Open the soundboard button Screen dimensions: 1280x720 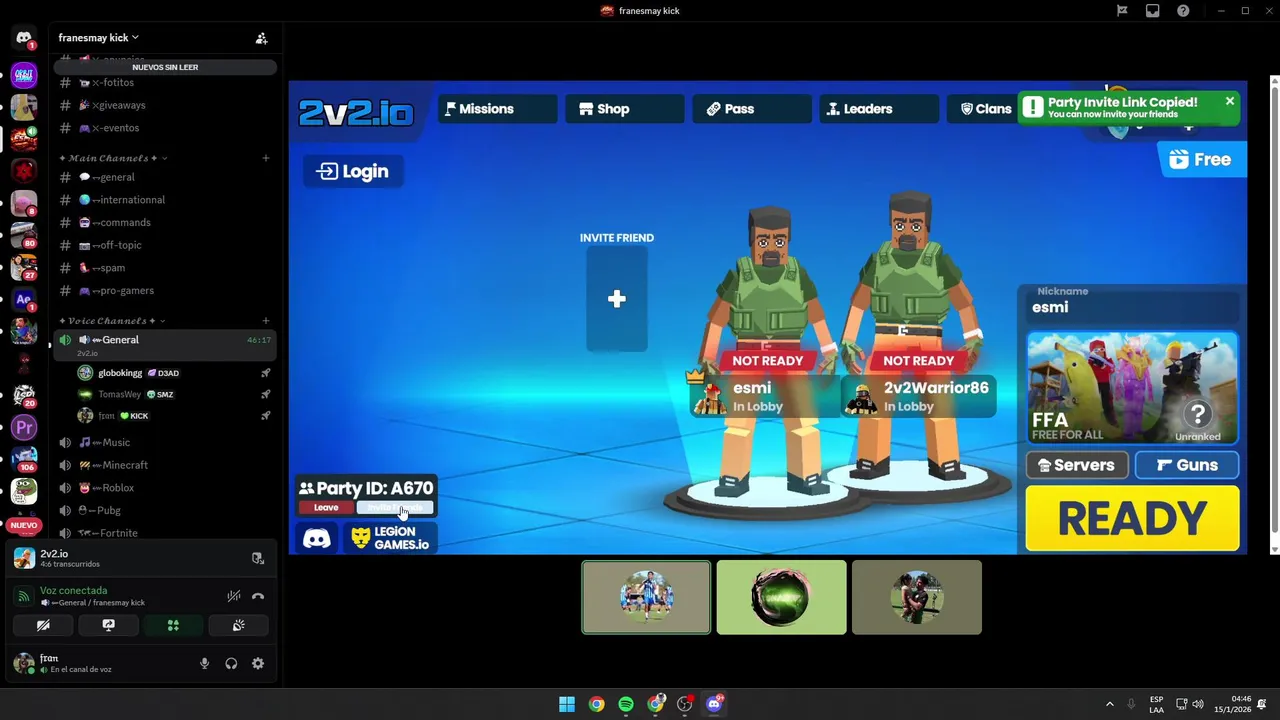point(238,625)
